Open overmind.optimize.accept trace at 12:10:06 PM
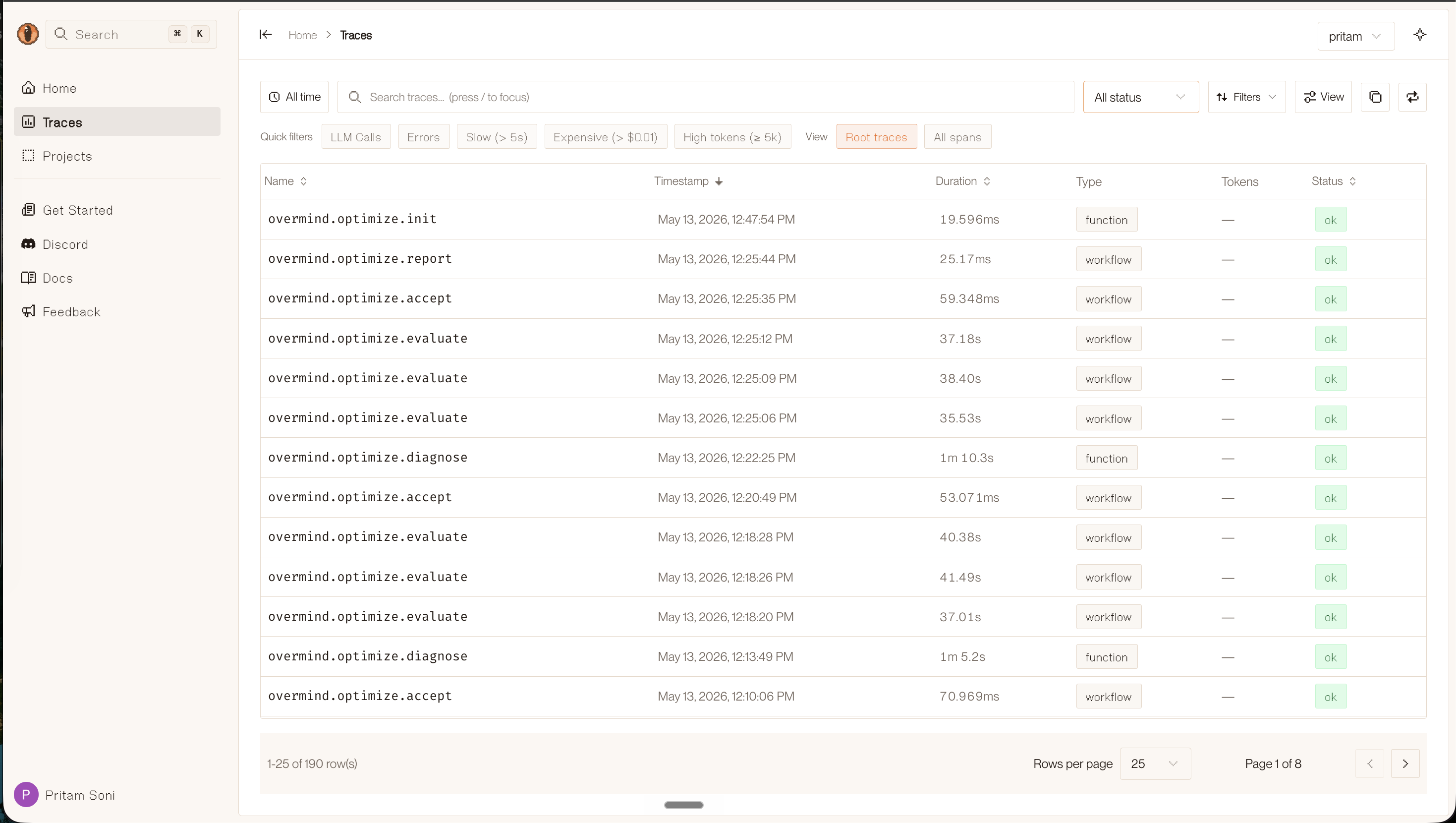 [x=359, y=696]
